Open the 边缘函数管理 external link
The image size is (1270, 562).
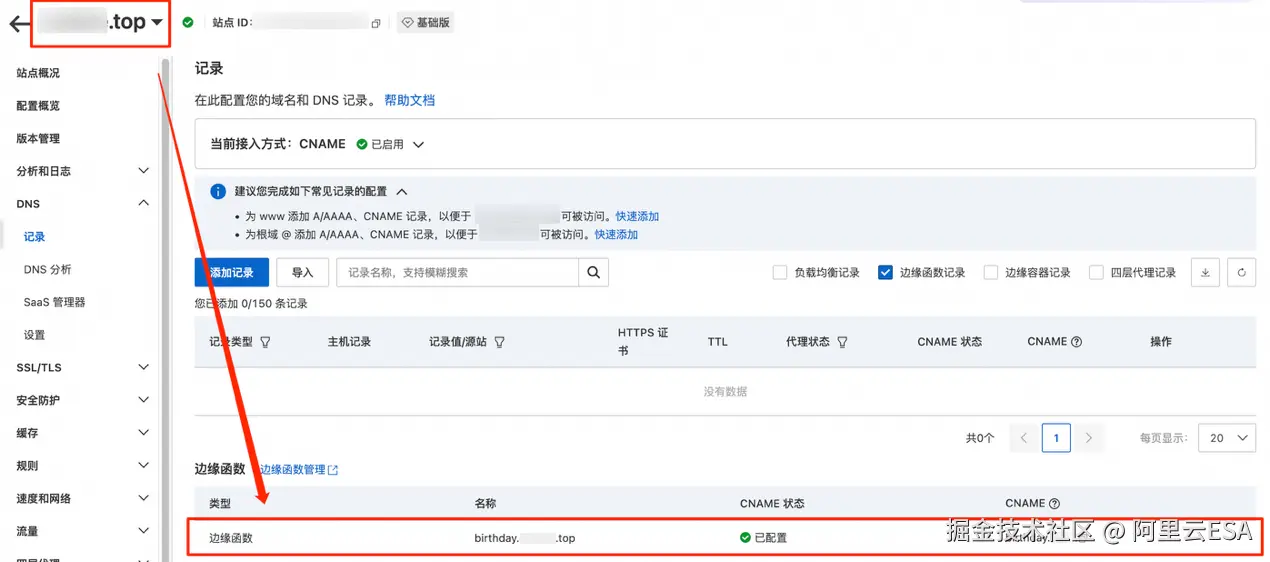(x=299, y=470)
